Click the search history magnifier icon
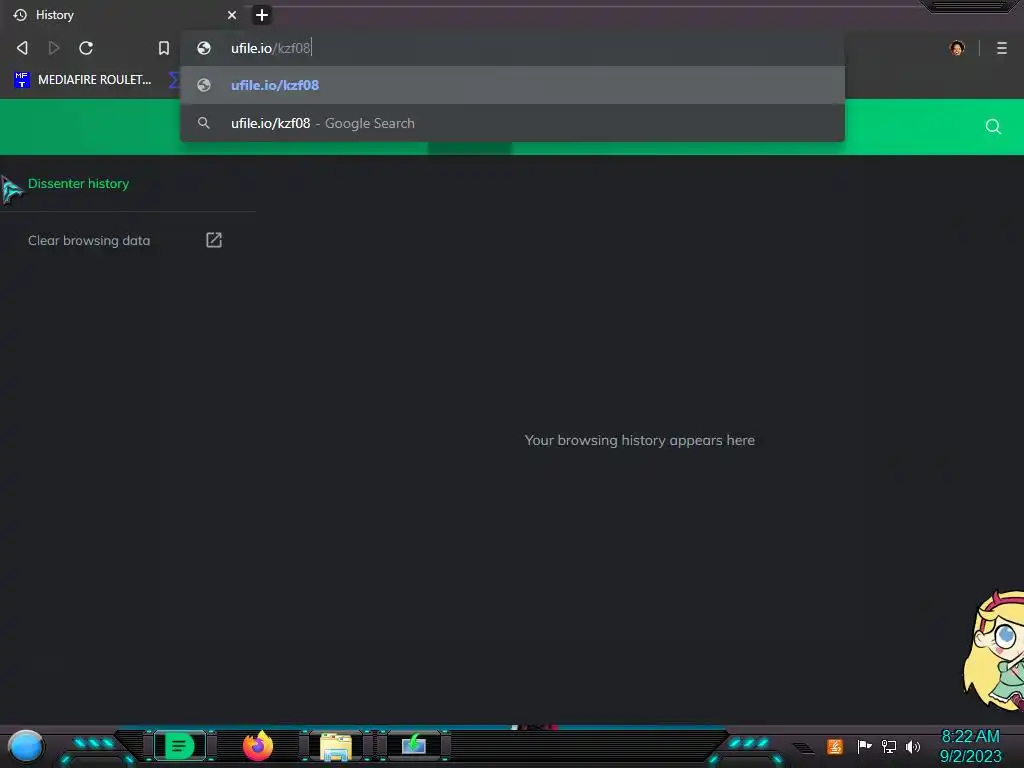The image size is (1024, 768). (x=993, y=127)
